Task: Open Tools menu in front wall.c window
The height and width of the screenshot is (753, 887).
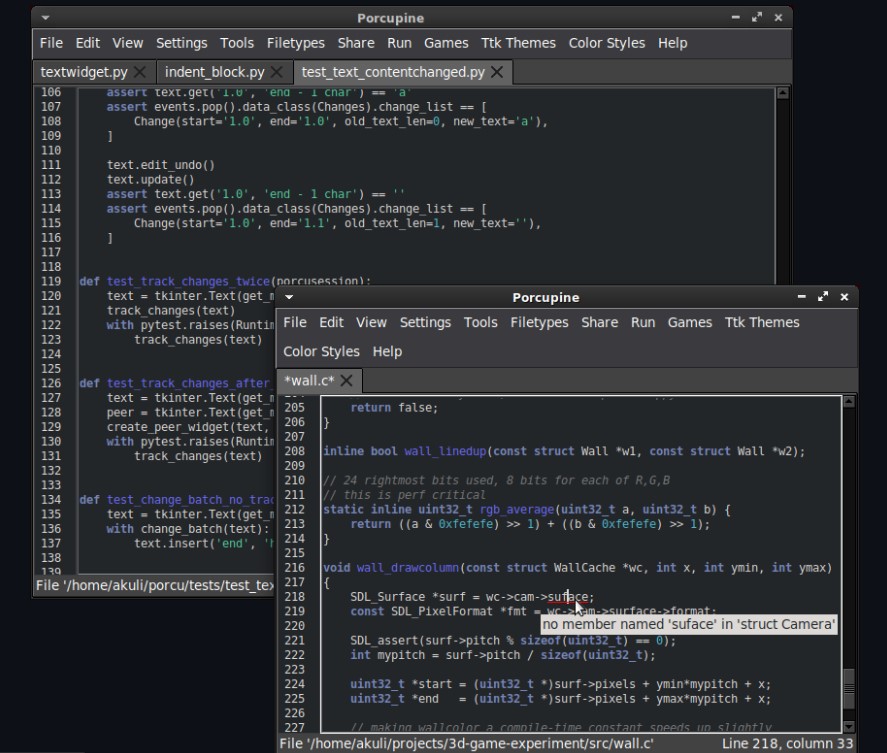Action: point(481,322)
